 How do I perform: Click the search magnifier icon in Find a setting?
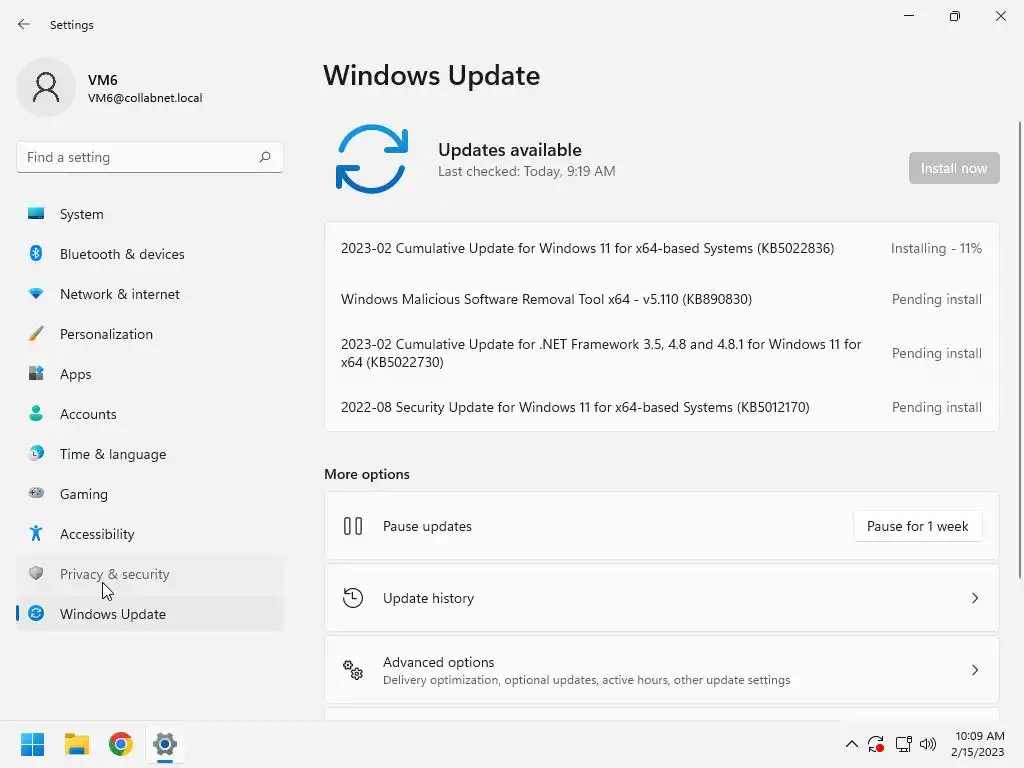click(x=264, y=157)
